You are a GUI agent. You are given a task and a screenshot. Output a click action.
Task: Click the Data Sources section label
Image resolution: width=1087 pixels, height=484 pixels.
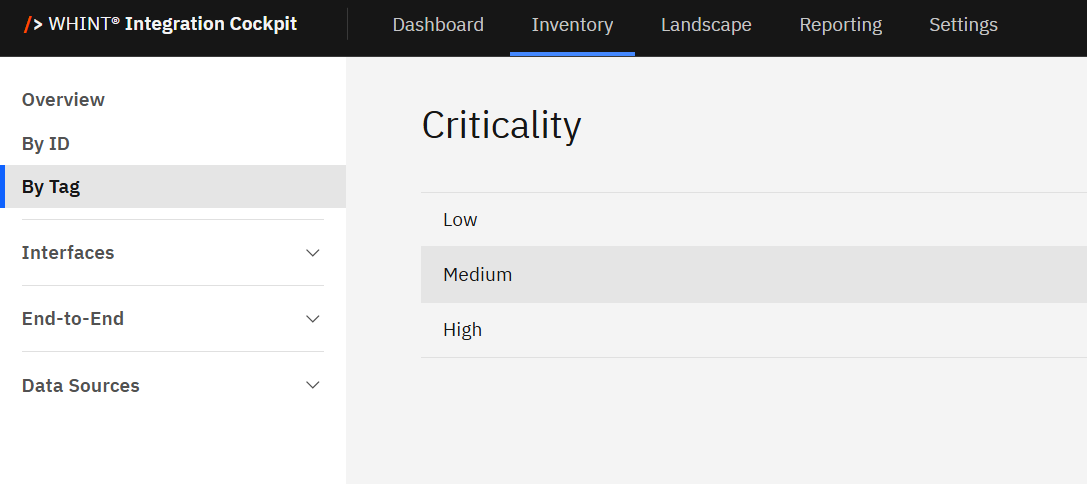81,386
